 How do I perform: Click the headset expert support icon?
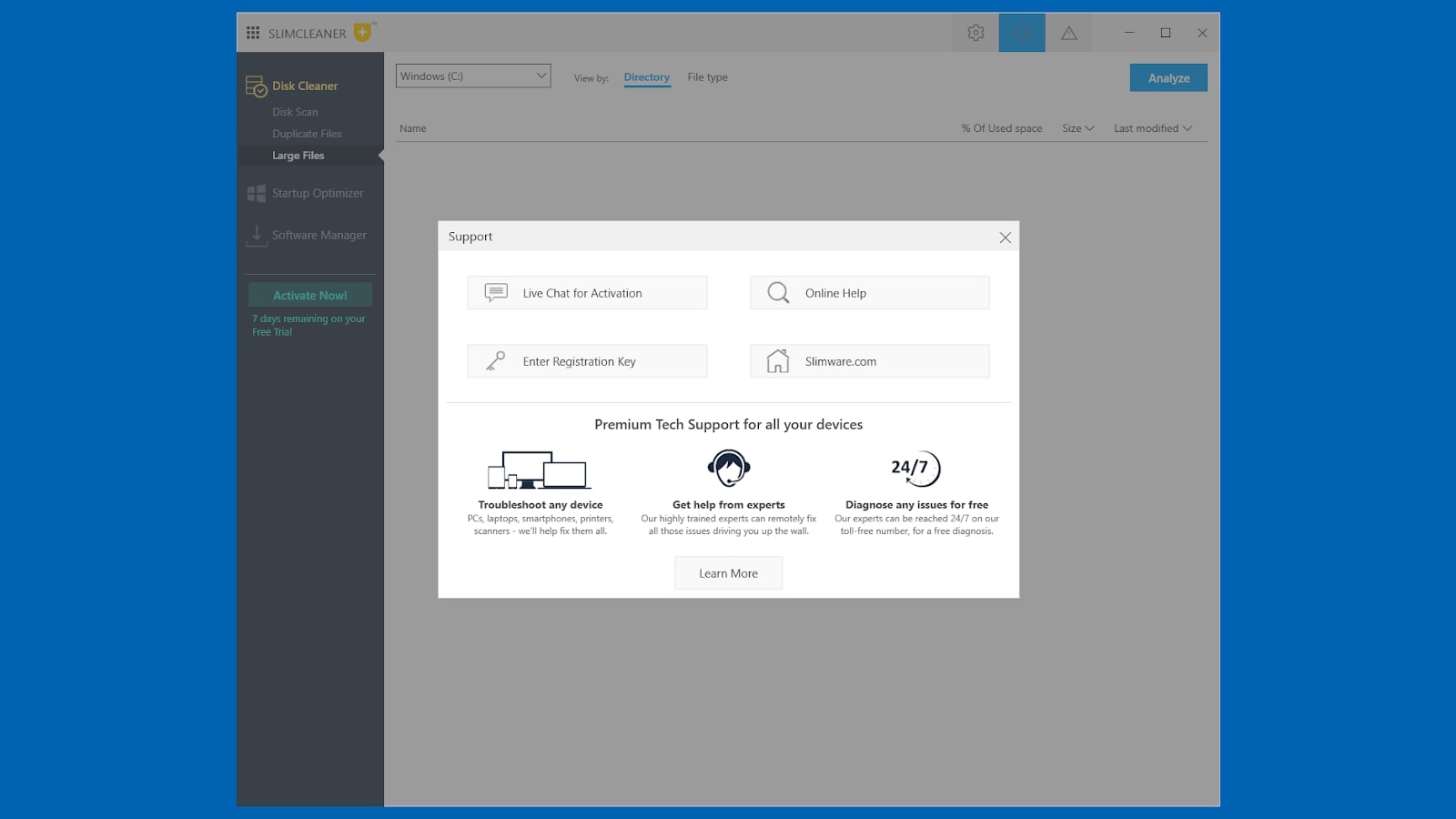(x=729, y=469)
